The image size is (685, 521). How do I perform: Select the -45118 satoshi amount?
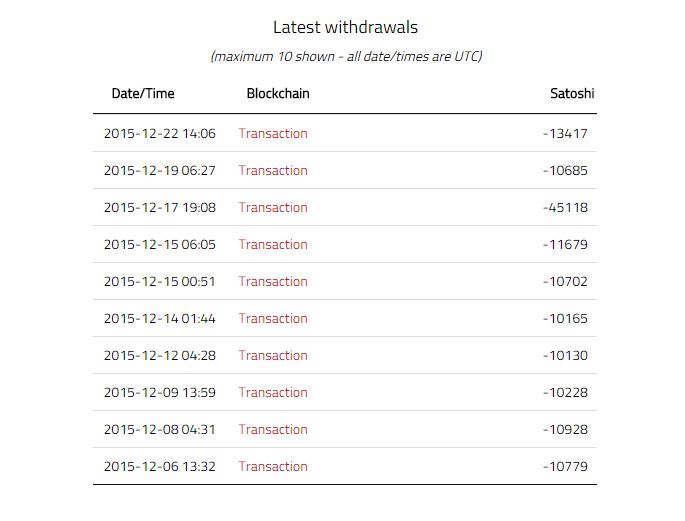point(565,207)
